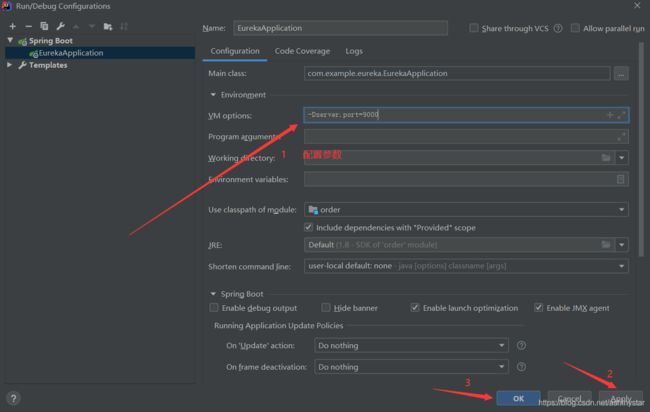
Task: Select EurekaApplication in the configuration tree
Action: coord(70,53)
